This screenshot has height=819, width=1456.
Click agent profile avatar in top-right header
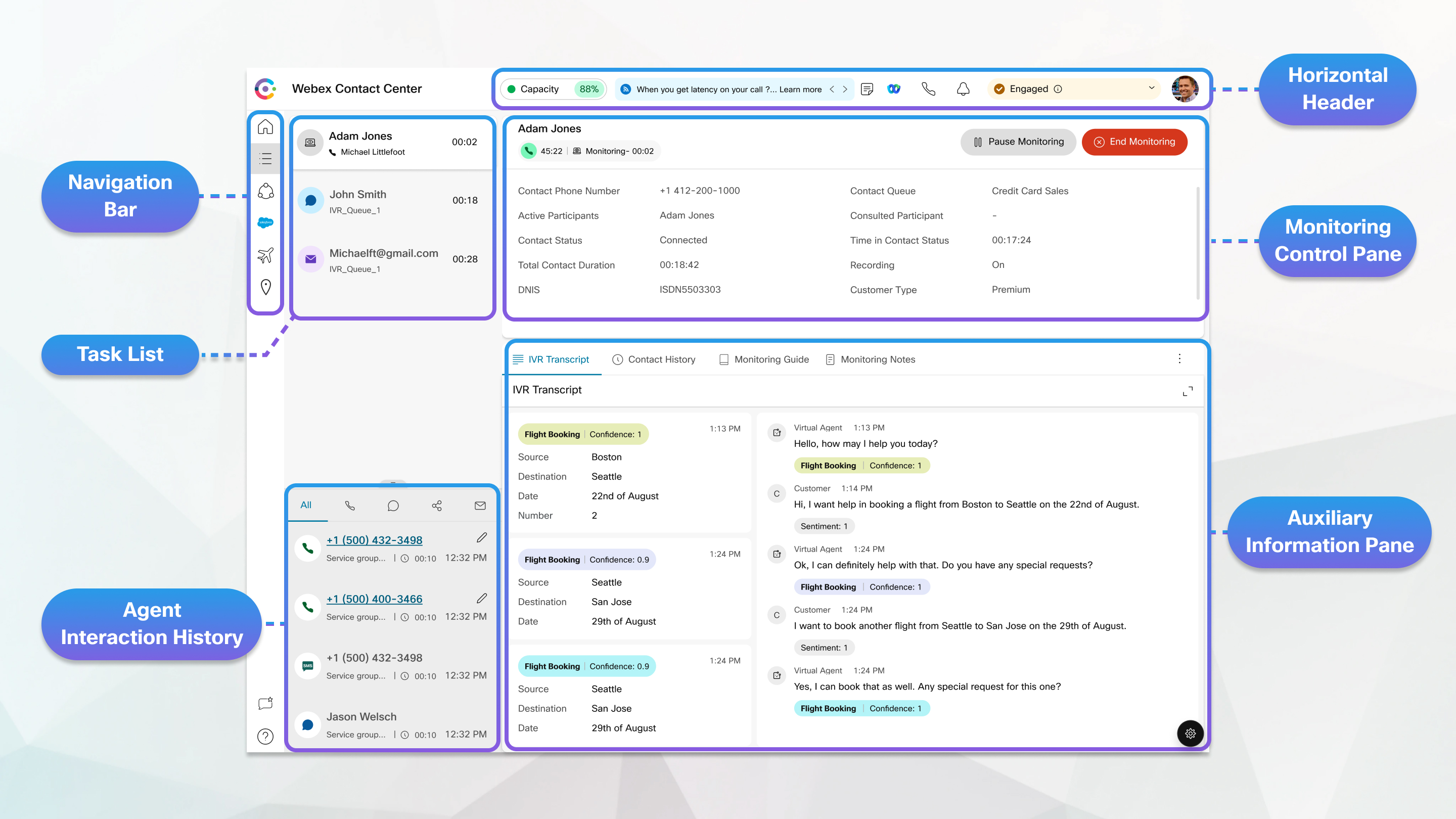pos(1185,88)
